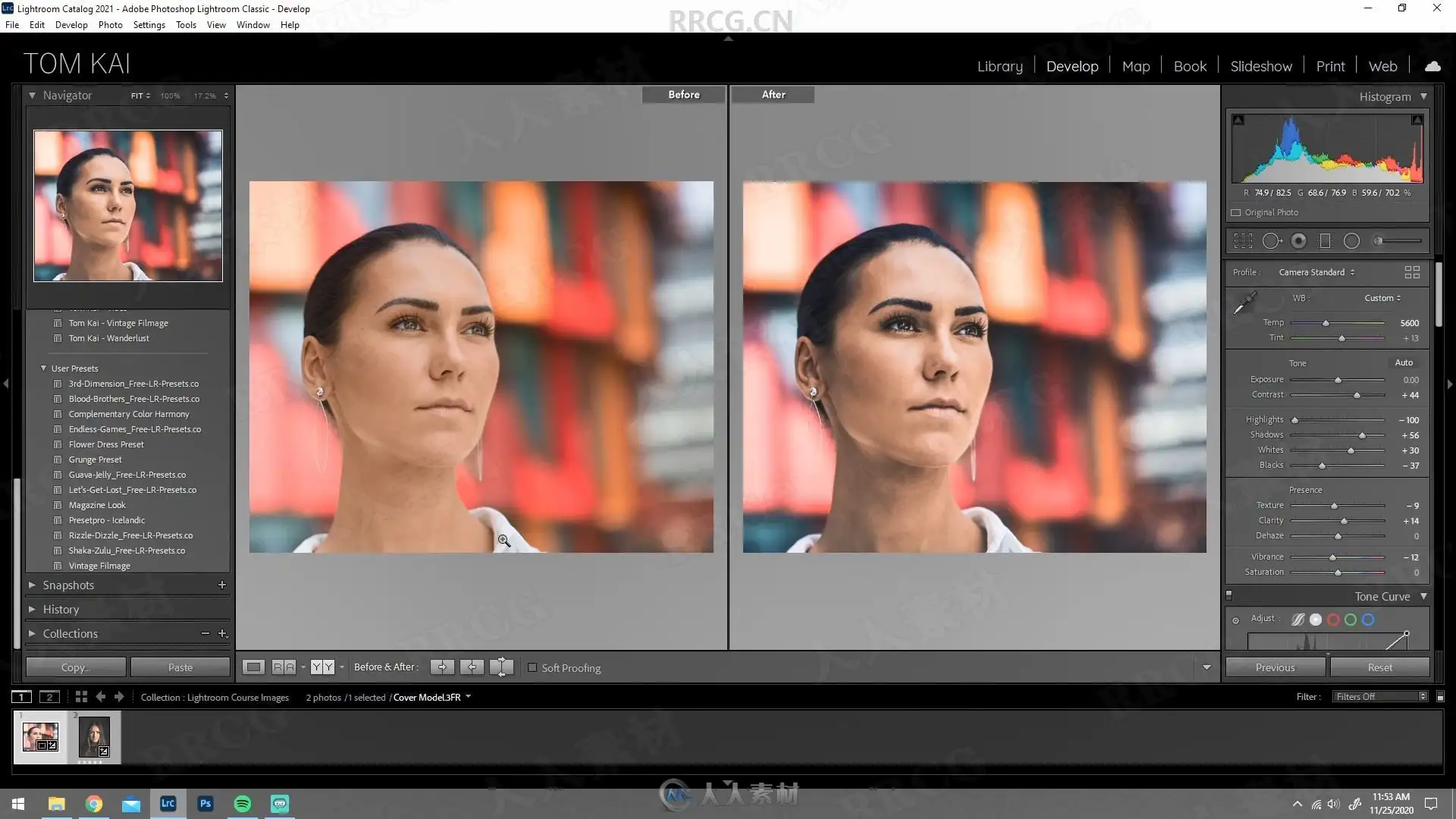This screenshot has height=819, width=1456.
Task: Open the White Balance Custom dropdown
Action: [1382, 298]
